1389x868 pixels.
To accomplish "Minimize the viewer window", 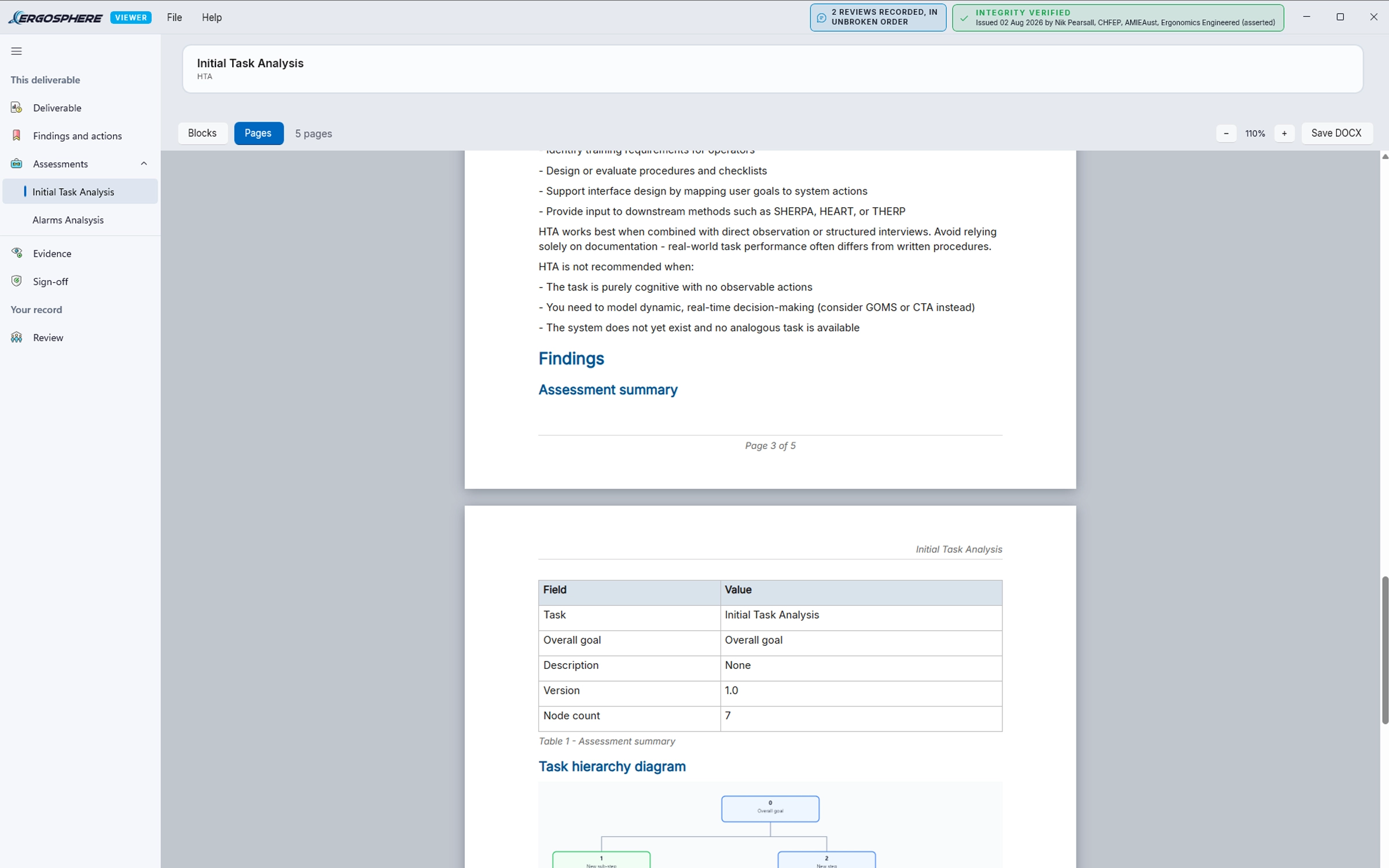I will [1306, 17].
